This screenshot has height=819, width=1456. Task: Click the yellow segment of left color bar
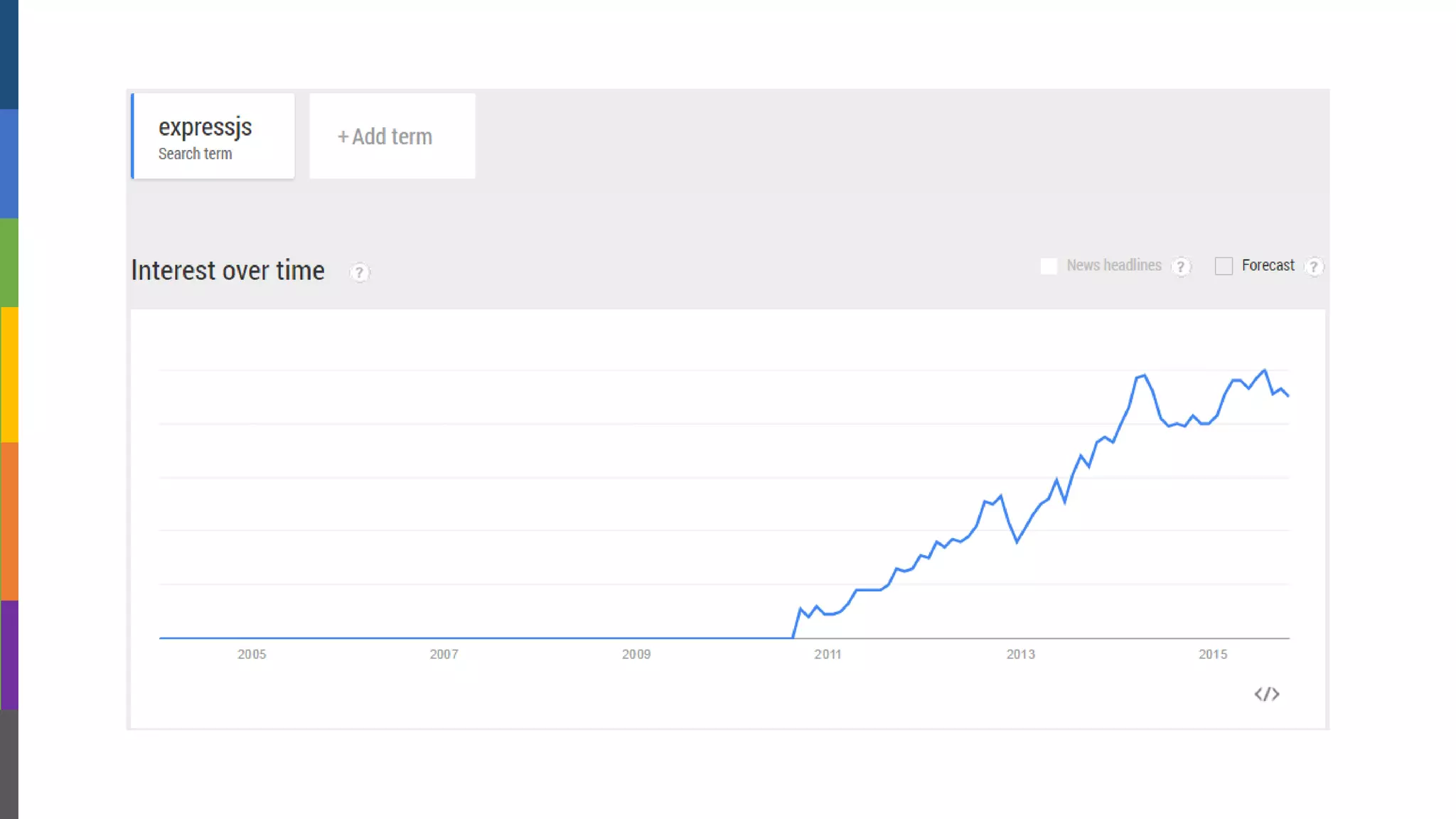pyautogui.click(x=9, y=374)
